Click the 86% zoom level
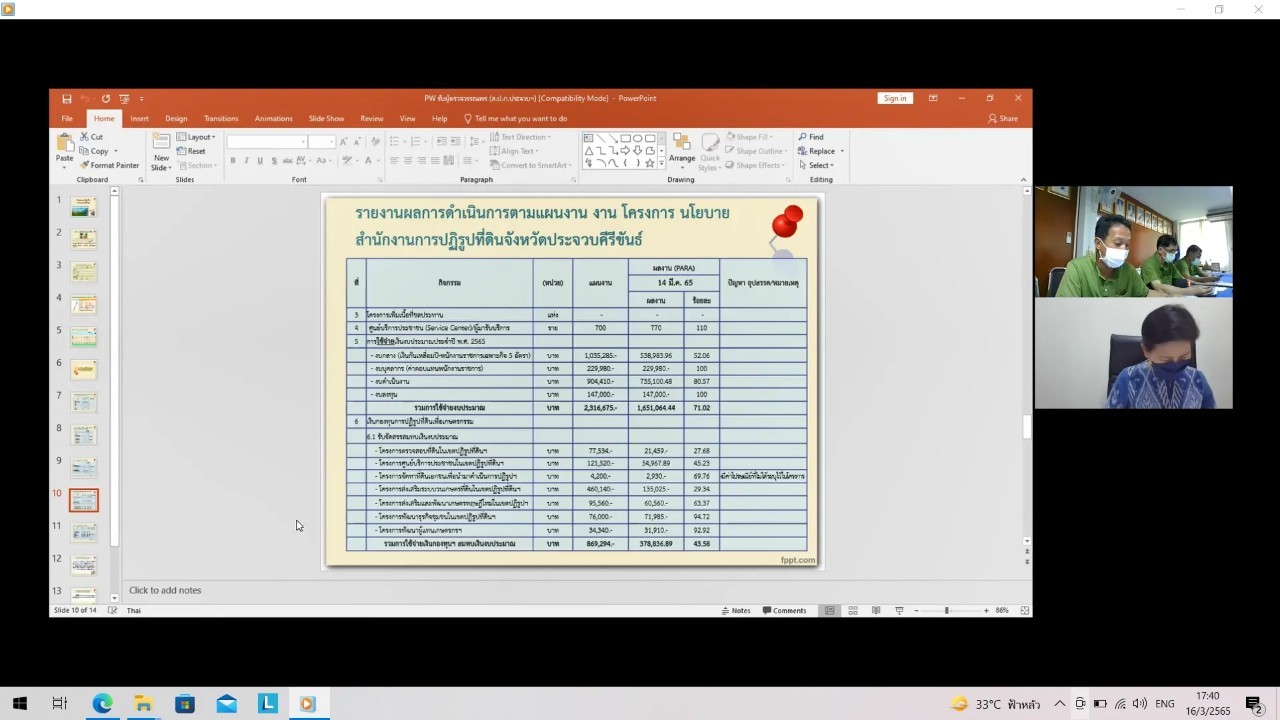 coord(1002,610)
